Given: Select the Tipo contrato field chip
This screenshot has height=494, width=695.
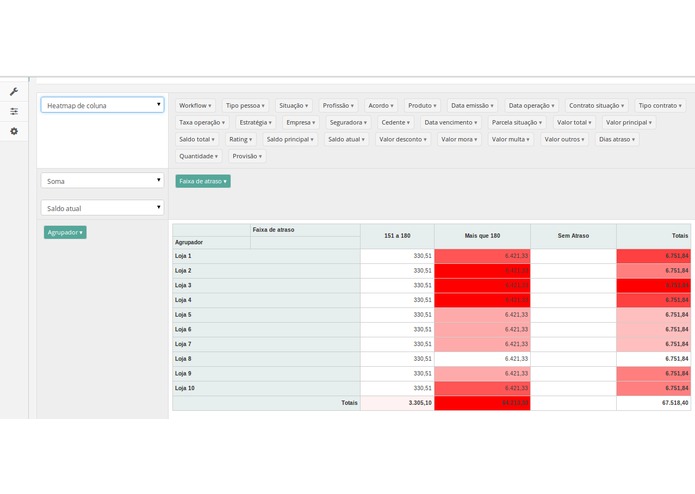Looking at the screenshot, I should tap(660, 105).
